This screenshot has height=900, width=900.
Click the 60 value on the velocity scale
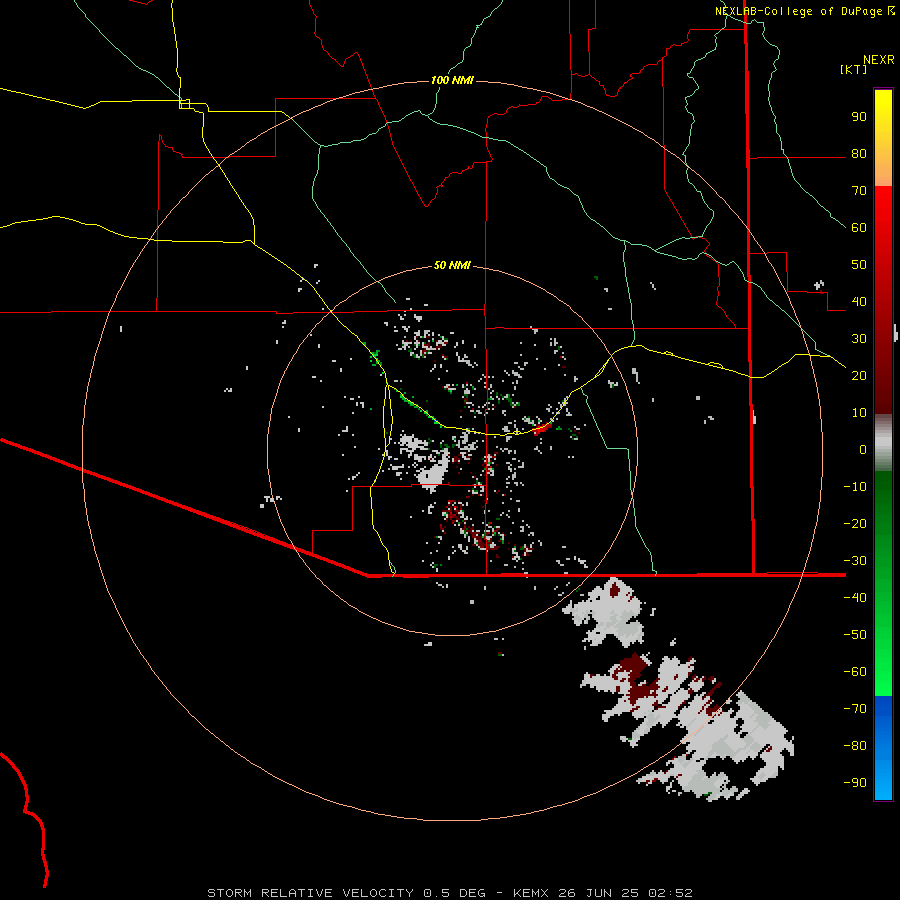click(859, 227)
